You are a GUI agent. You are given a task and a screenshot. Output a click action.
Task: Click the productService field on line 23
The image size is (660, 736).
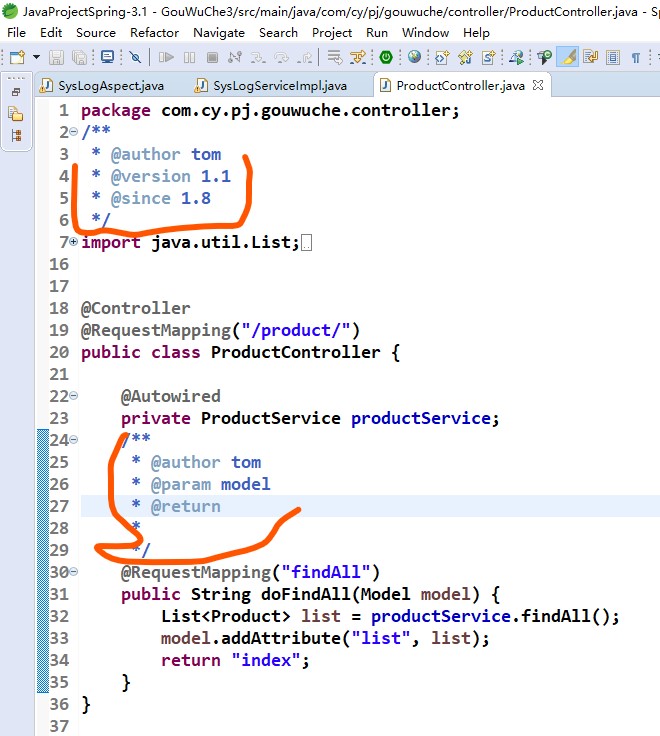pos(421,418)
